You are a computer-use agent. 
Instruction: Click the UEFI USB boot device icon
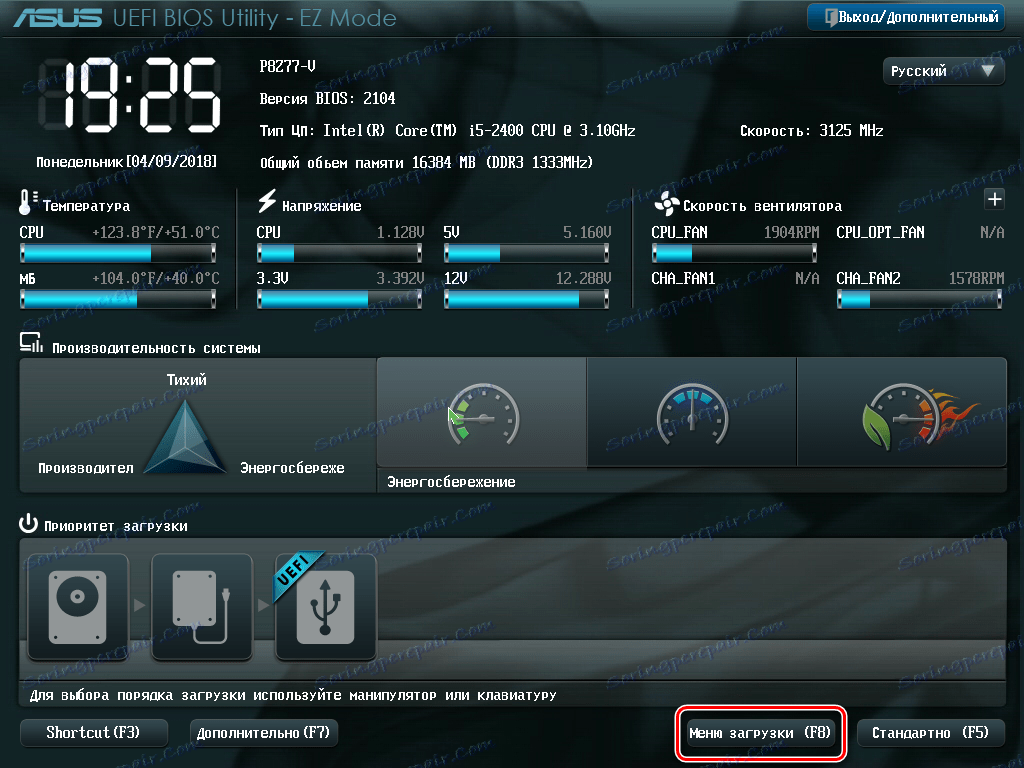[x=326, y=607]
